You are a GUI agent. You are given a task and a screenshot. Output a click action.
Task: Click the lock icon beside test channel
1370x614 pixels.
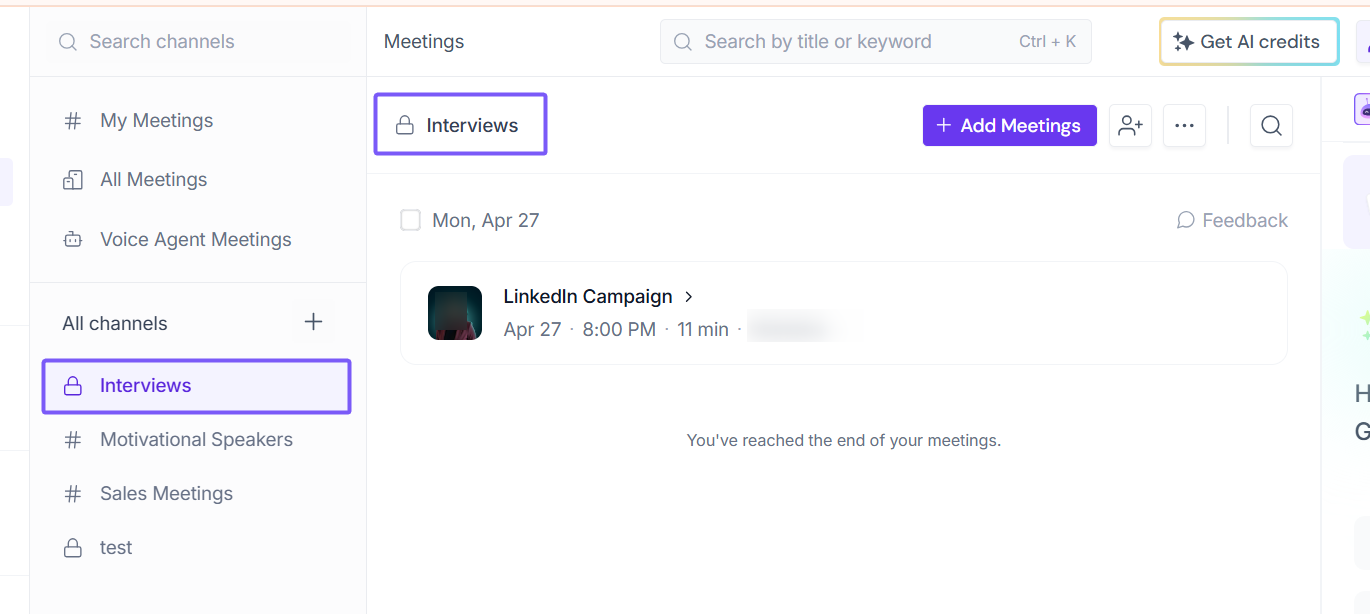point(73,548)
